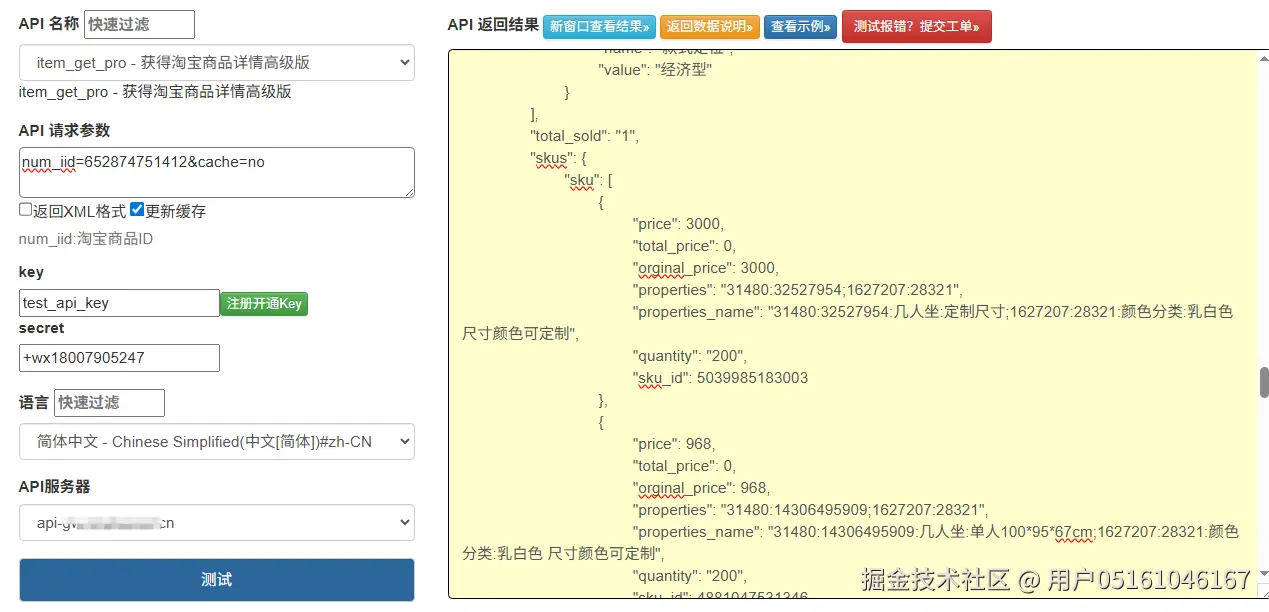Click the orange 返回数据说明 button
The image size is (1269, 612).
(x=709, y=27)
